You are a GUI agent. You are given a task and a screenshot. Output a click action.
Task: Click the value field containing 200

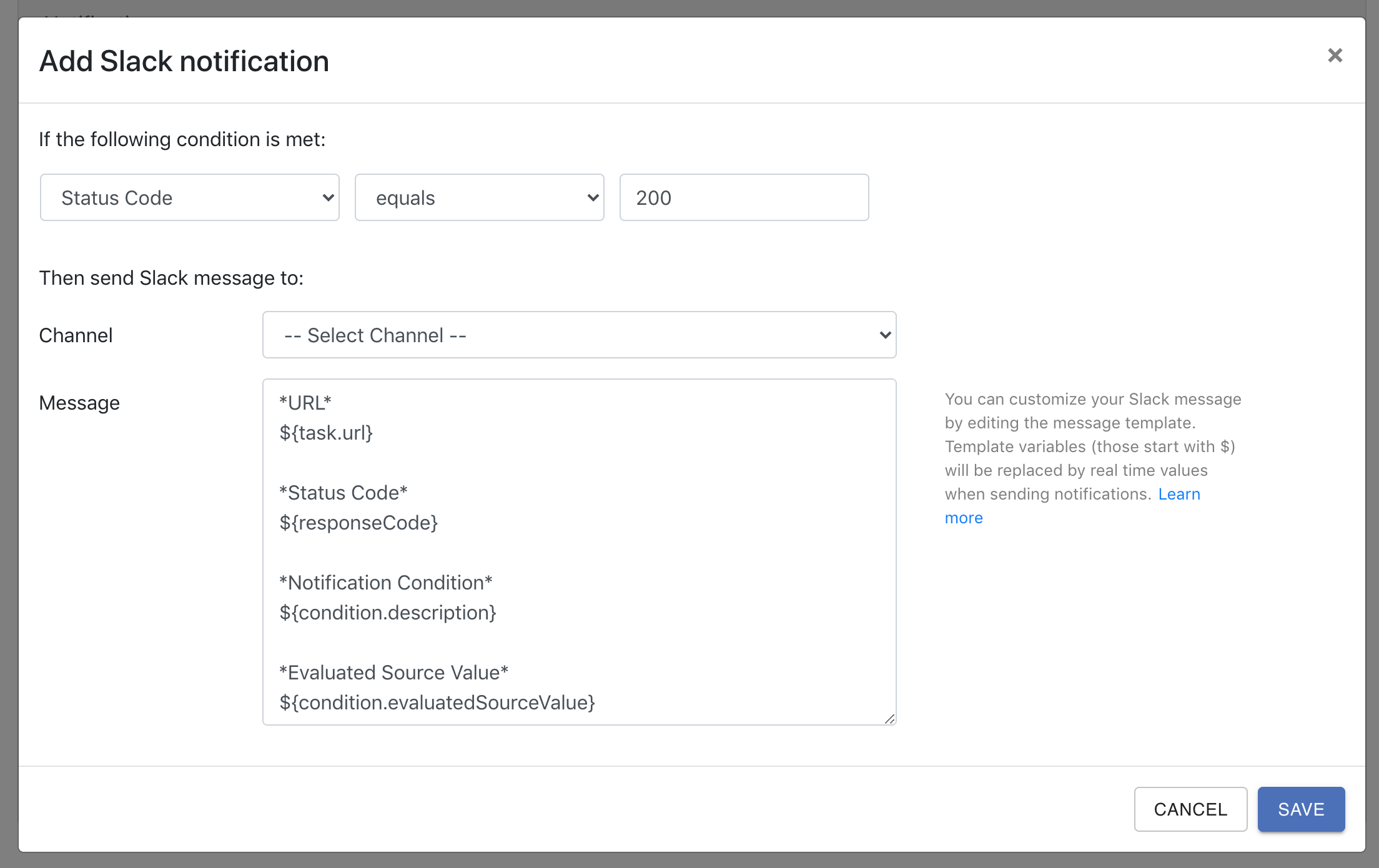(744, 197)
